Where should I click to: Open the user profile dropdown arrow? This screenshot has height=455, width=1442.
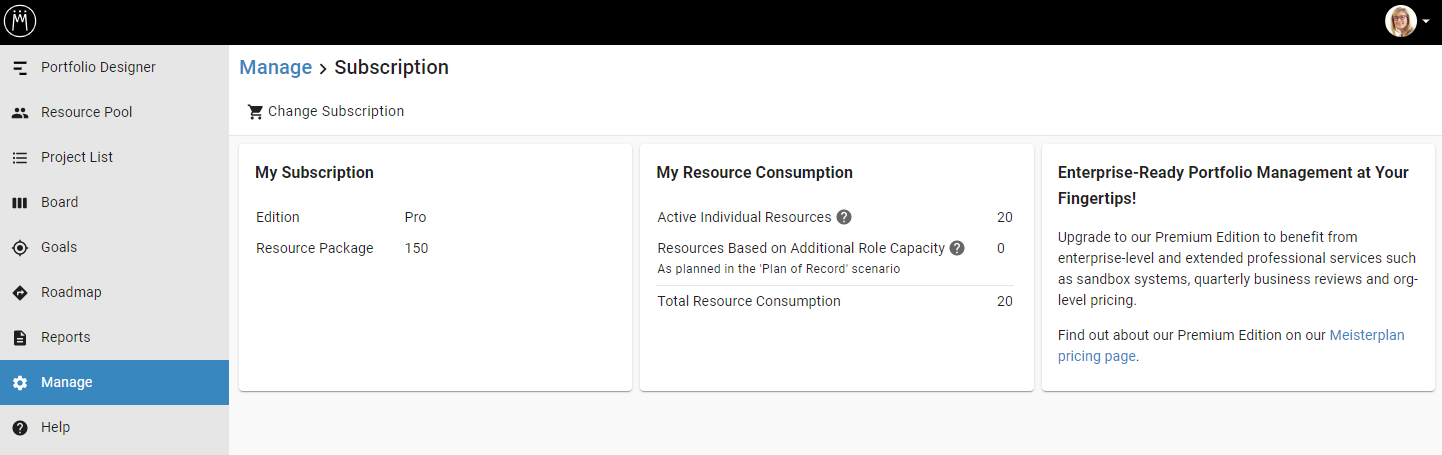[1427, 22]
